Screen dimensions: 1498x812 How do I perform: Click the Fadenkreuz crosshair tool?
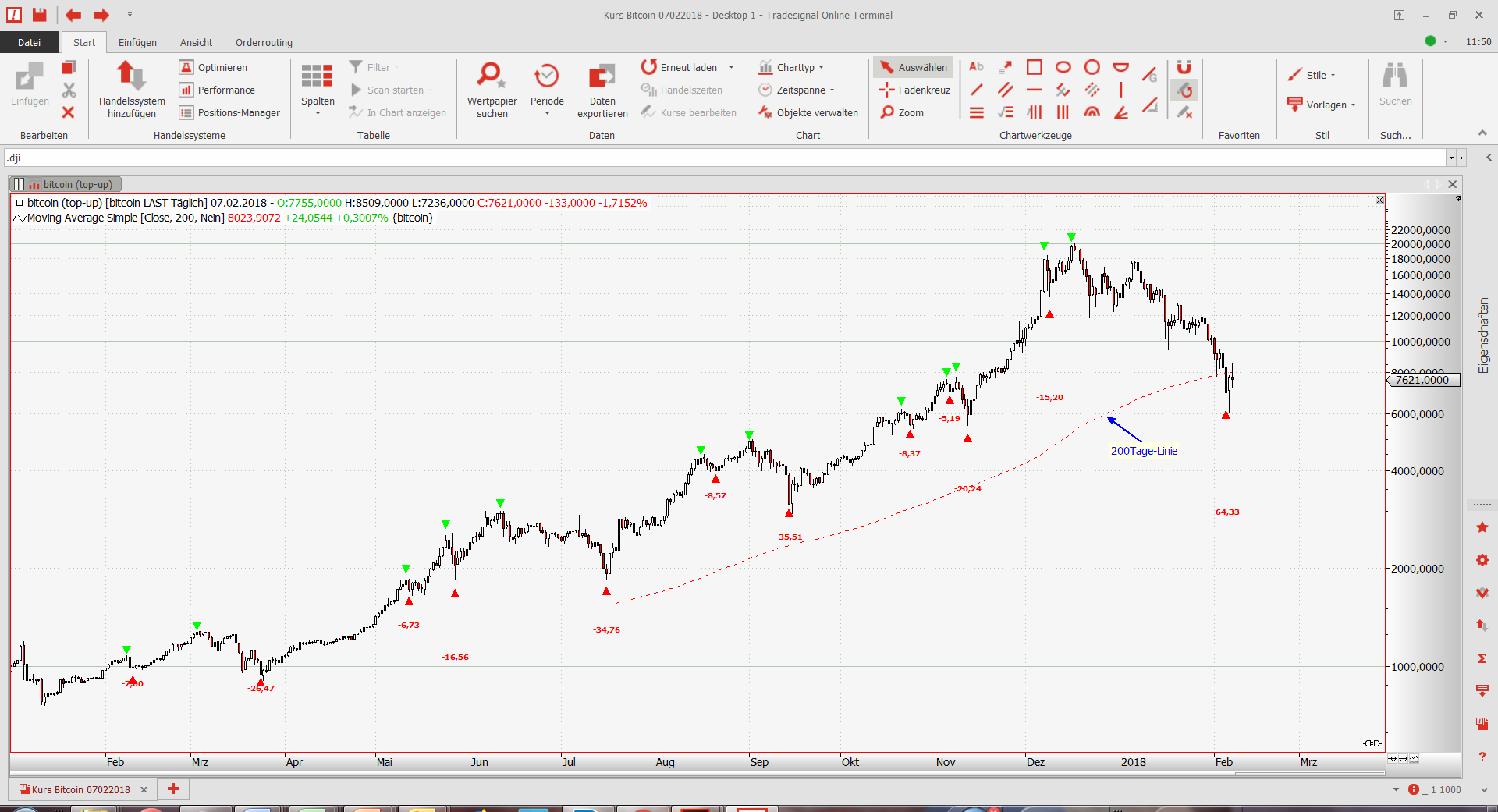914,90
